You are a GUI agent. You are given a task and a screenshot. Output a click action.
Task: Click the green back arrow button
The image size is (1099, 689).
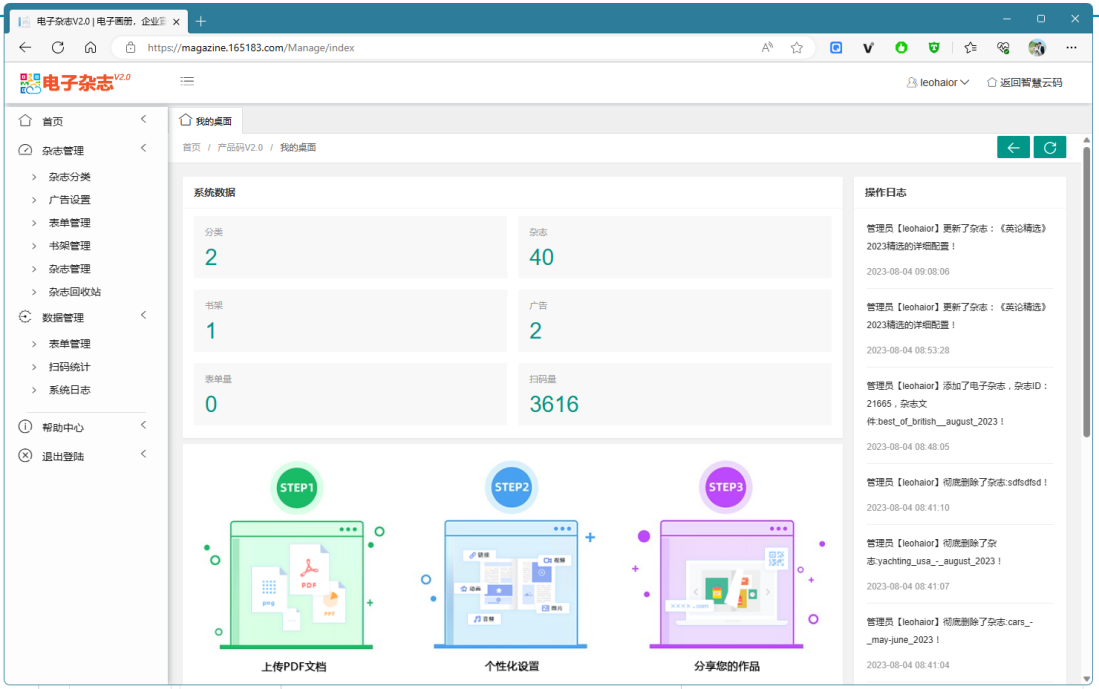click(1013, 148)
